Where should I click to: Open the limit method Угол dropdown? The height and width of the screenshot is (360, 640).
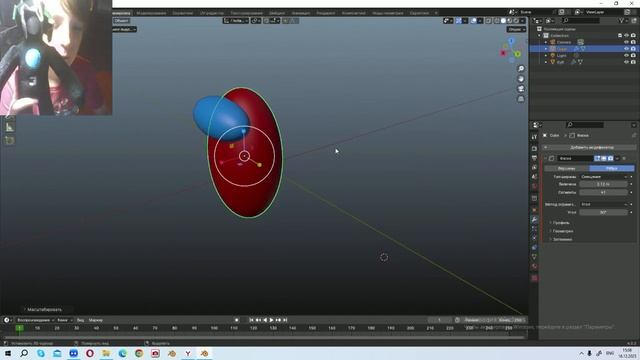click(x=604, y=204)
